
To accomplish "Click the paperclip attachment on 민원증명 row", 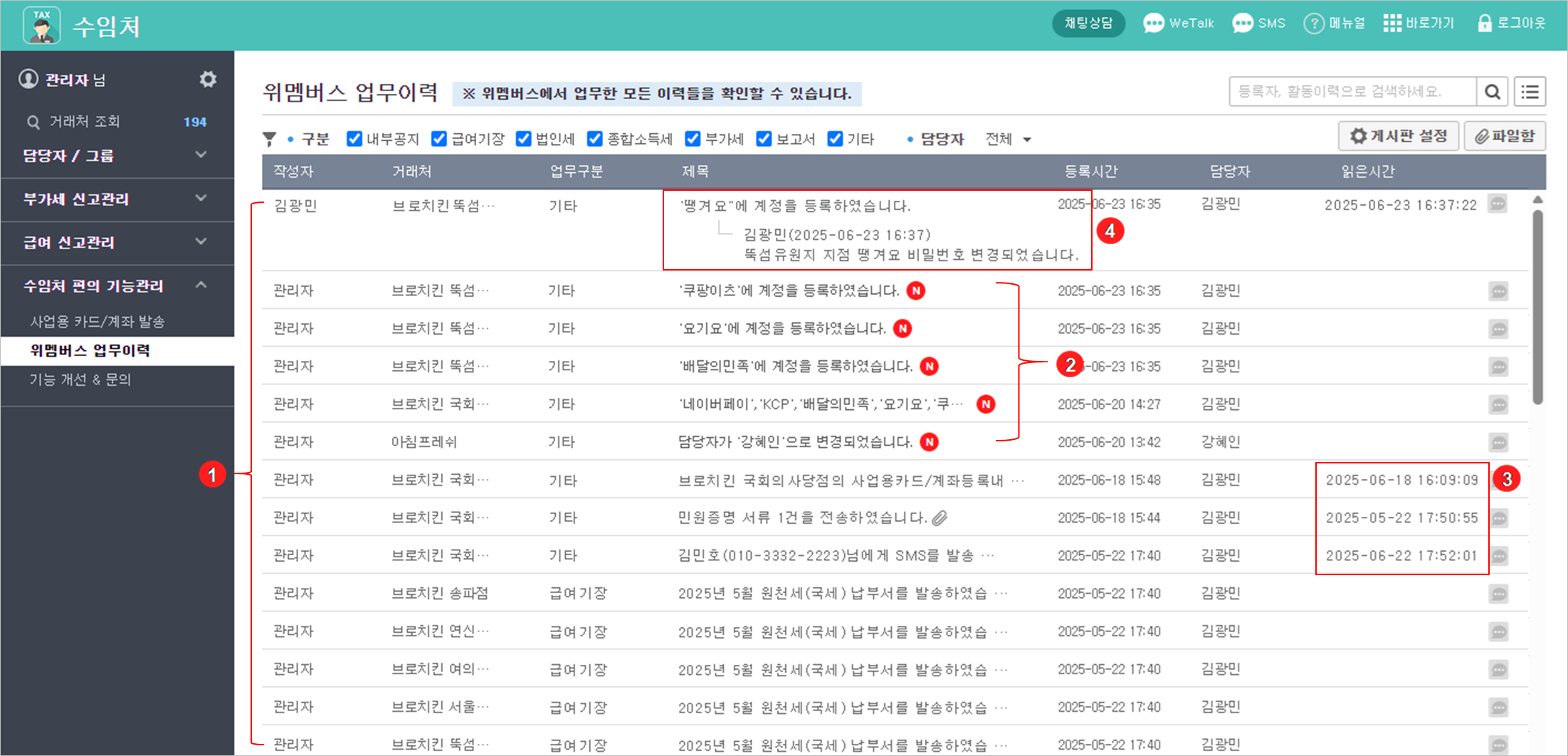I will coord(940,518).
